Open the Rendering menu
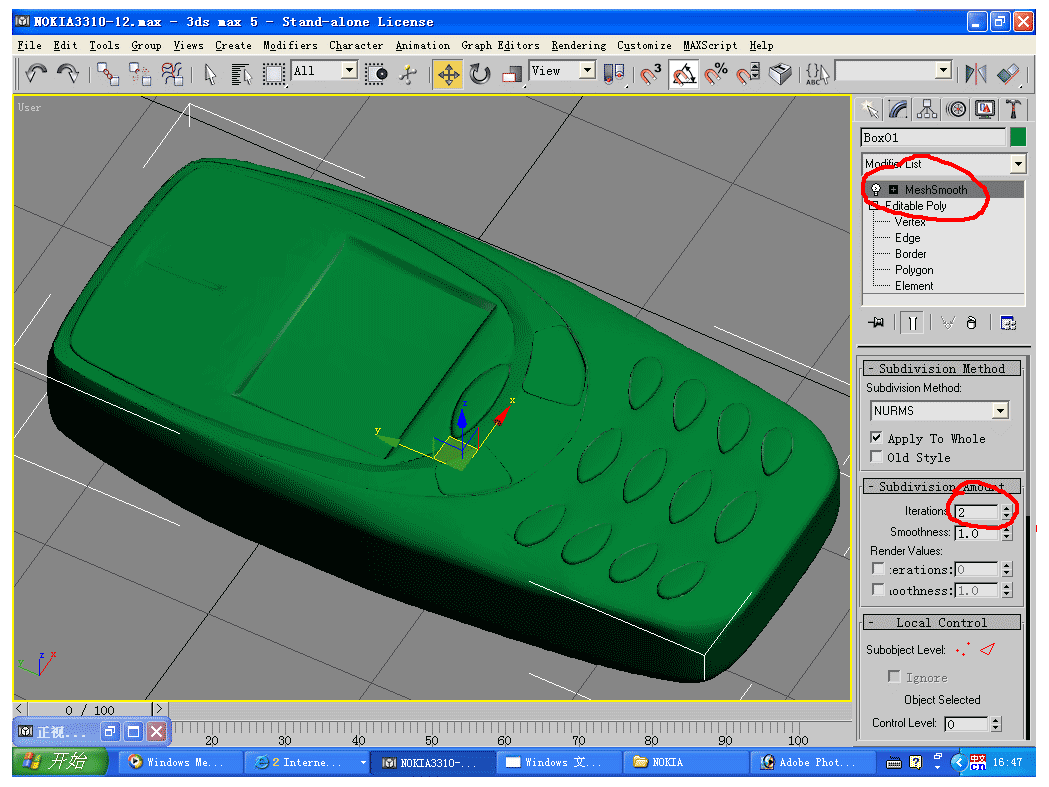The image size is (1049, 787). coord(579,46)
